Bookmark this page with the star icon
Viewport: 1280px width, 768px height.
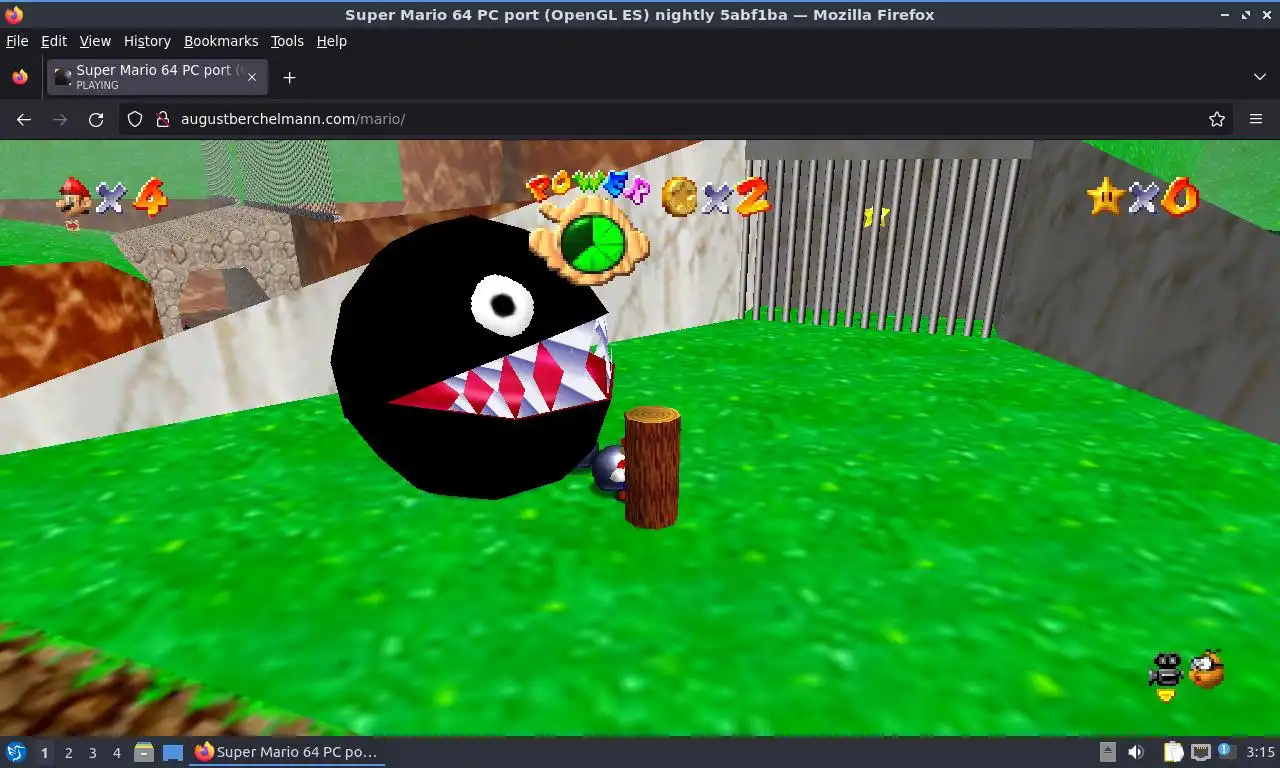point(1217,119)
